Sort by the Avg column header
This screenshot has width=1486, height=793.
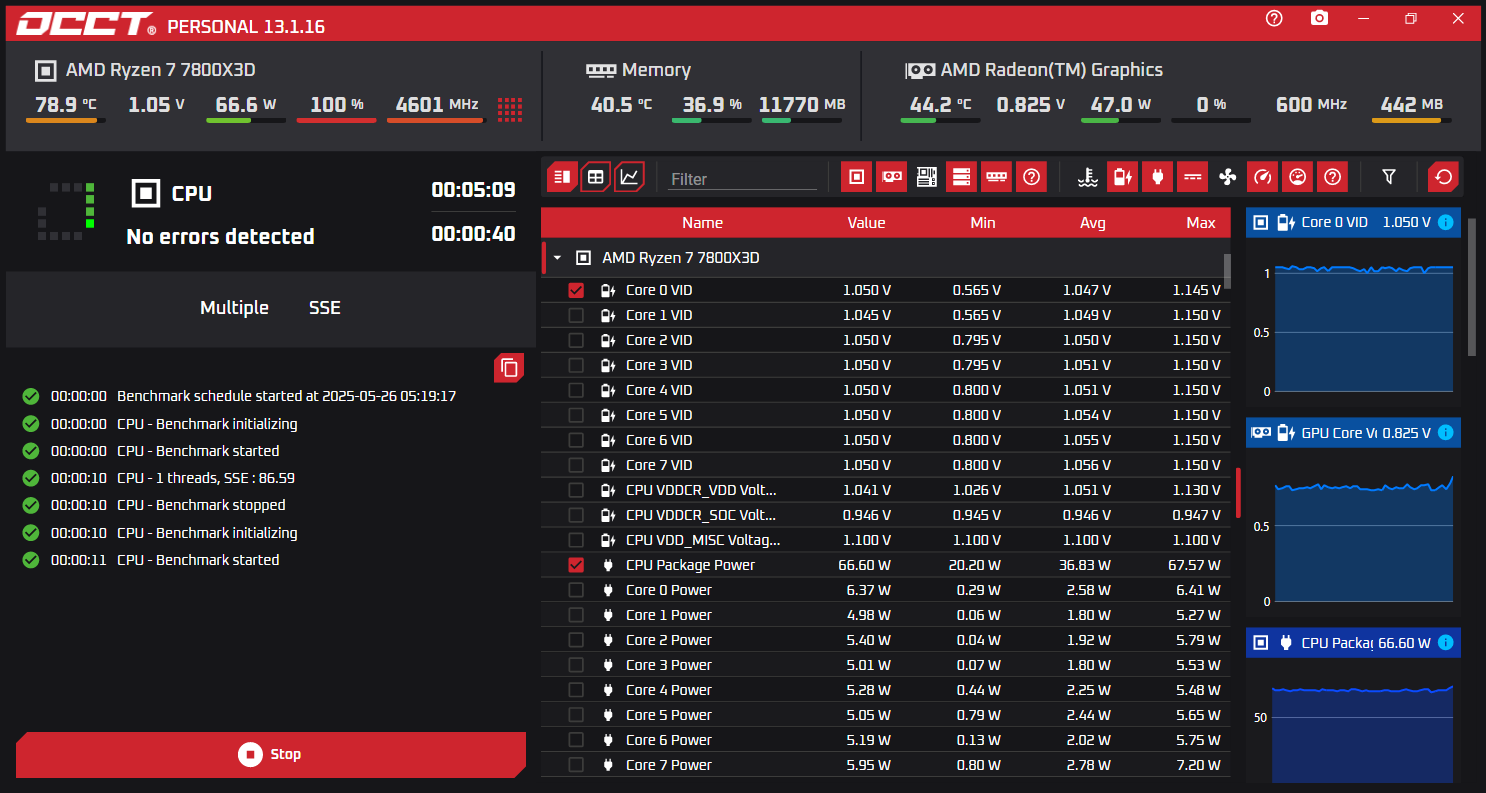(x=1093, y=223)
